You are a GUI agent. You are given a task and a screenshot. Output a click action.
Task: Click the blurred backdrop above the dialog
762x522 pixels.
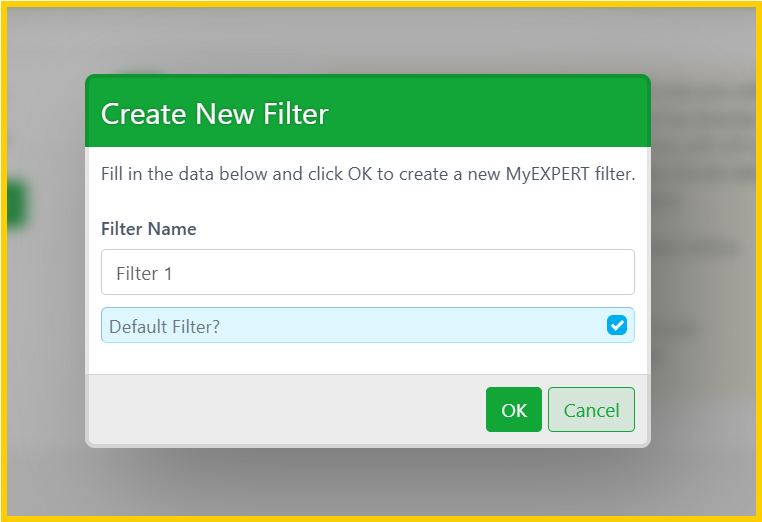coord(380,40)
